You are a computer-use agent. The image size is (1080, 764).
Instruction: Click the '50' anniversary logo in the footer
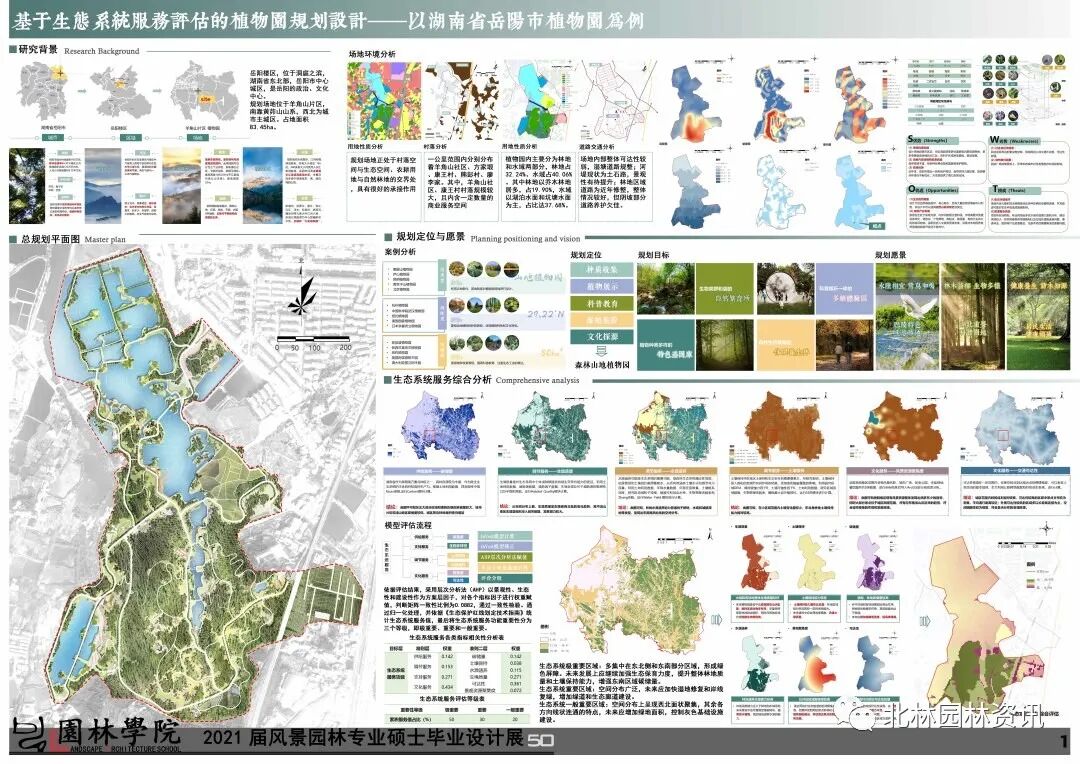[x=541, y=741]
